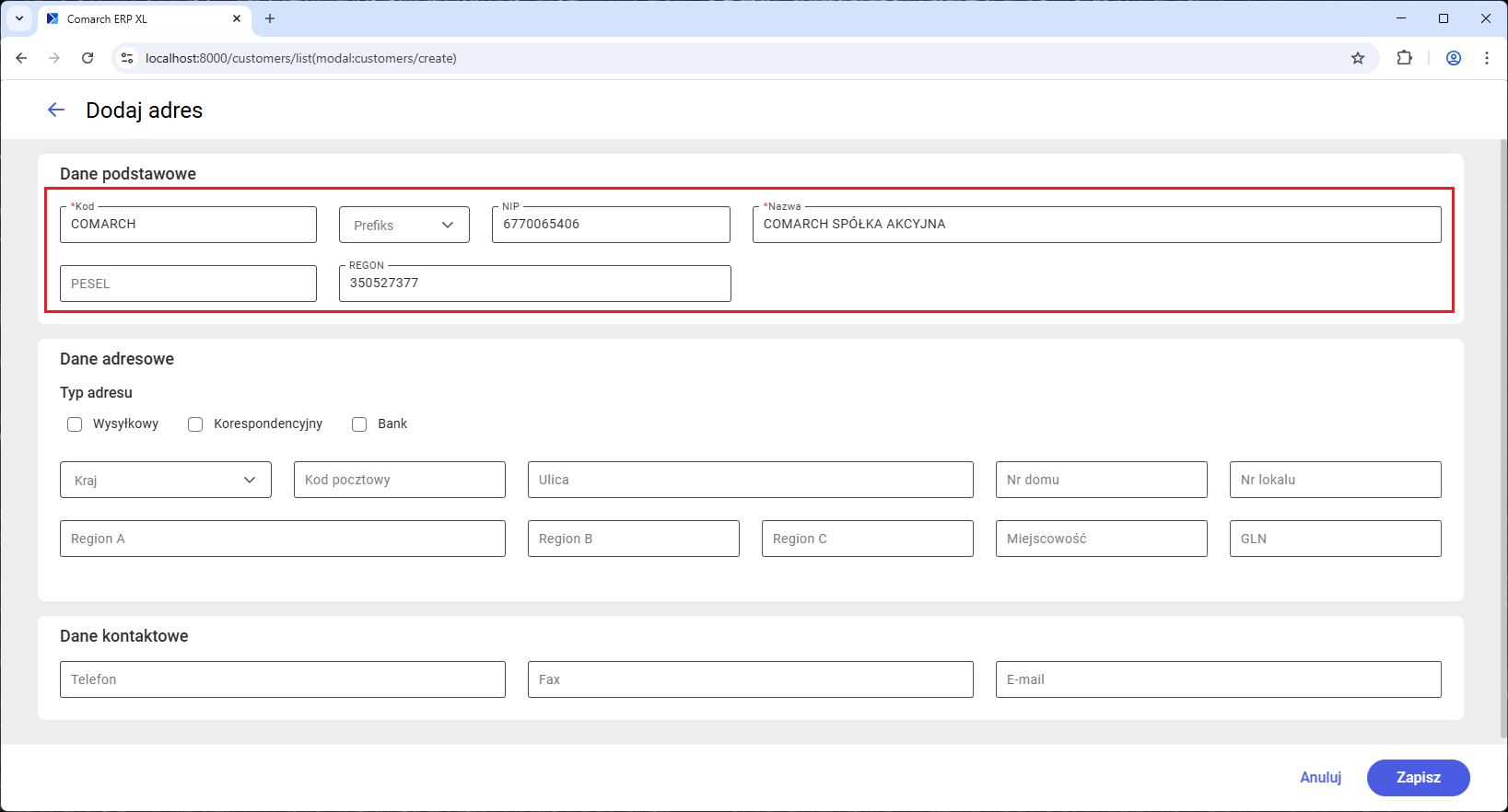This screenshot has height=812, width=1508.
Task: Check the Bank address type box
Action: coord(359,424)
